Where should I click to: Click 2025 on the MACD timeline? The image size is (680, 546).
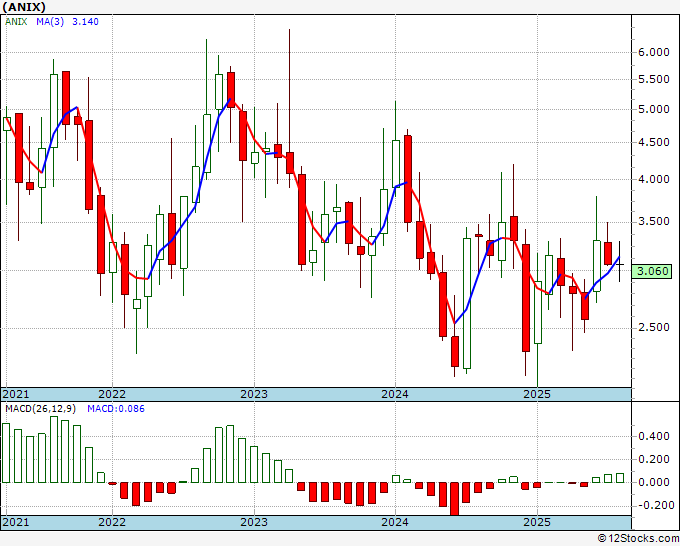click(537, 522)
